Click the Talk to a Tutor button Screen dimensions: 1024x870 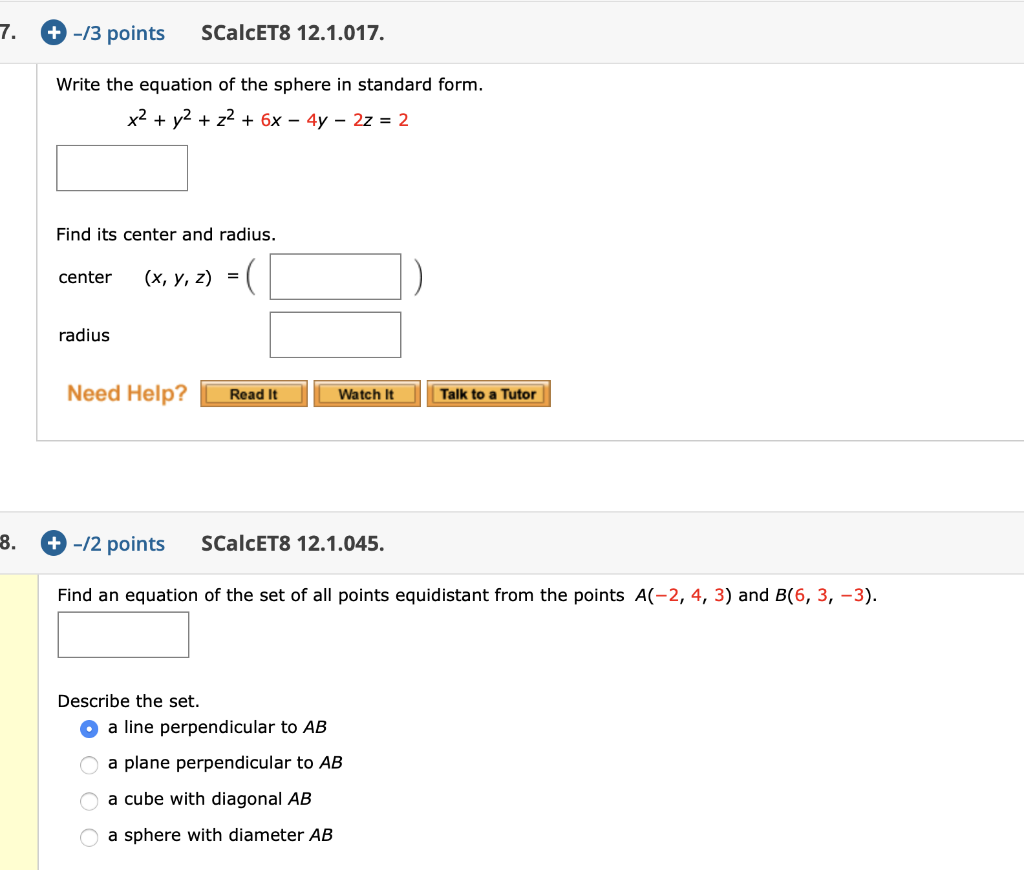tap(489, 393)
